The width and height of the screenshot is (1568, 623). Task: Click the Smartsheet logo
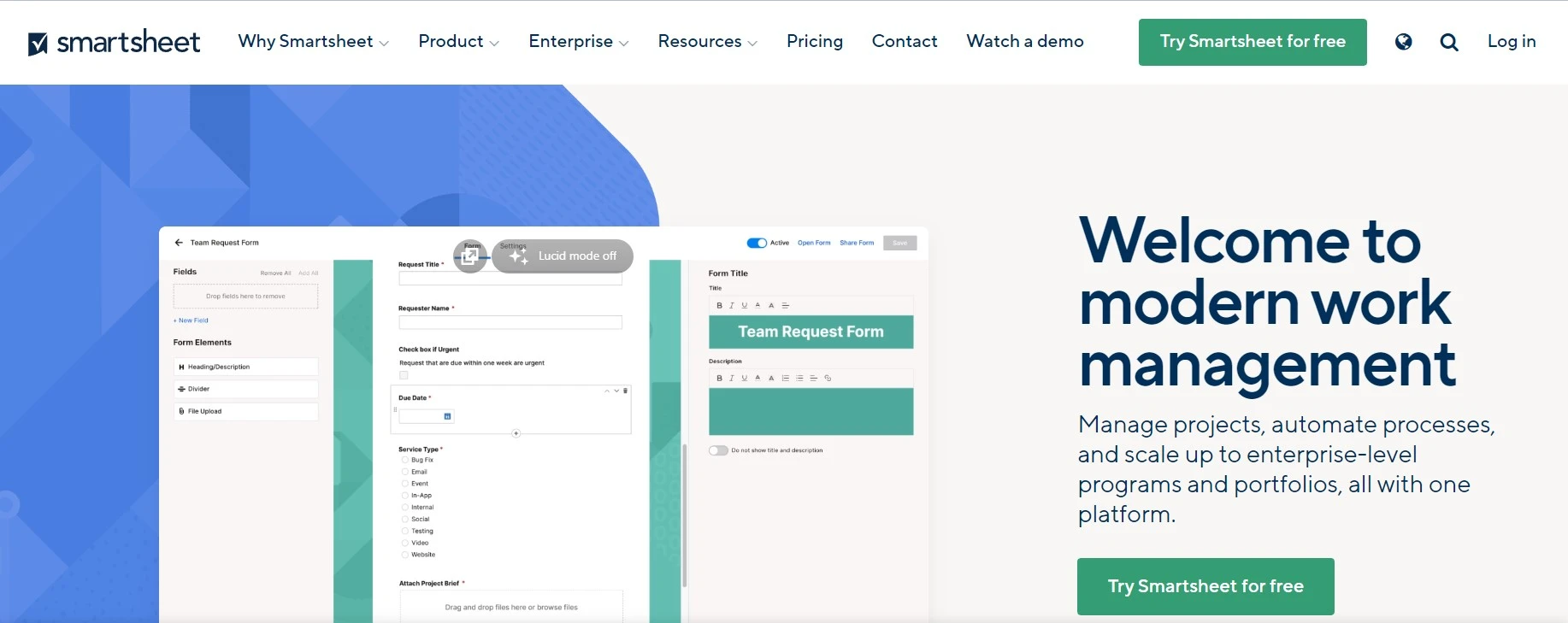coord(114,42)
